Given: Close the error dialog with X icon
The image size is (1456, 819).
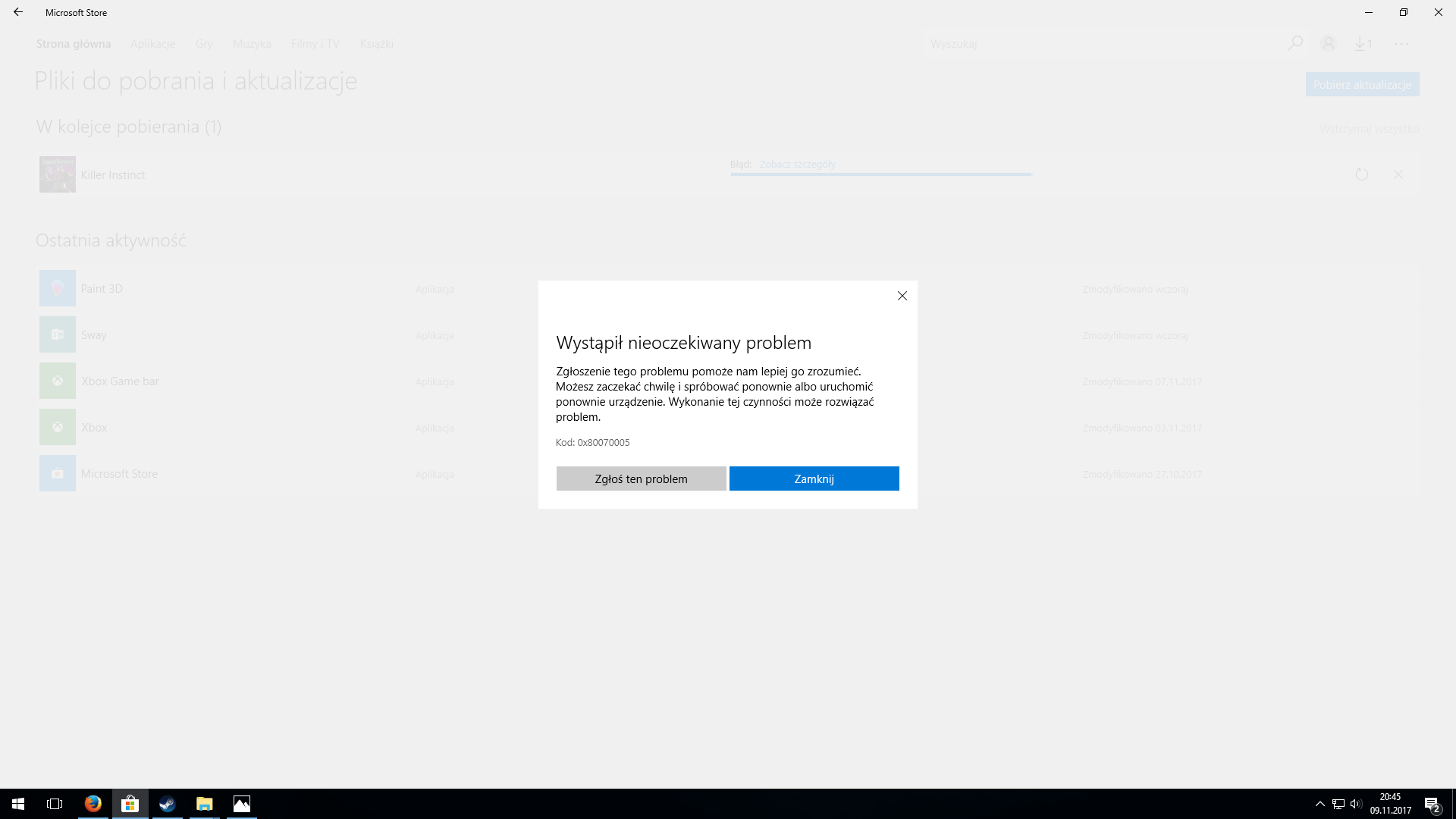Looking at the screenshot, I should pyautogui.click(x=902, y=296).
